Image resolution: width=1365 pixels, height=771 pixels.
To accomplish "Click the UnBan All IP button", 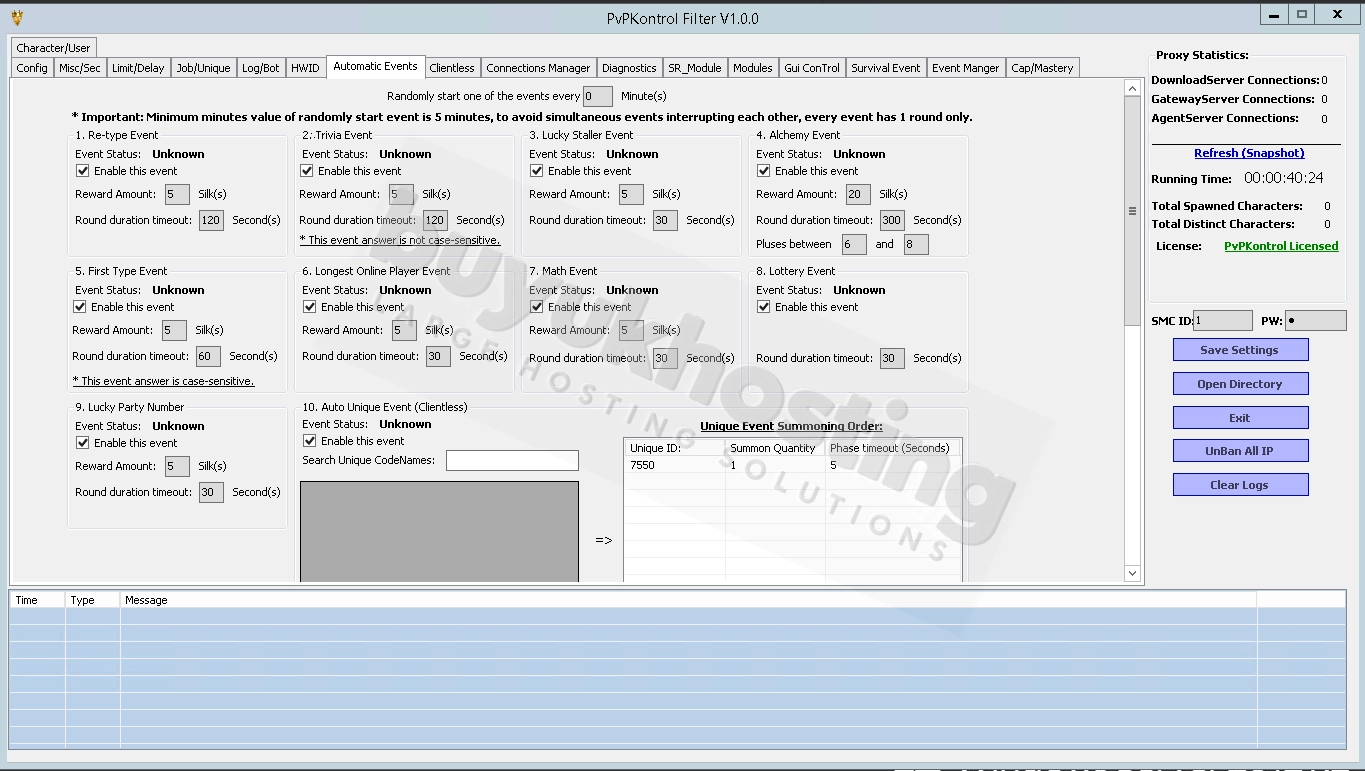I will [x=1240, y=451].
